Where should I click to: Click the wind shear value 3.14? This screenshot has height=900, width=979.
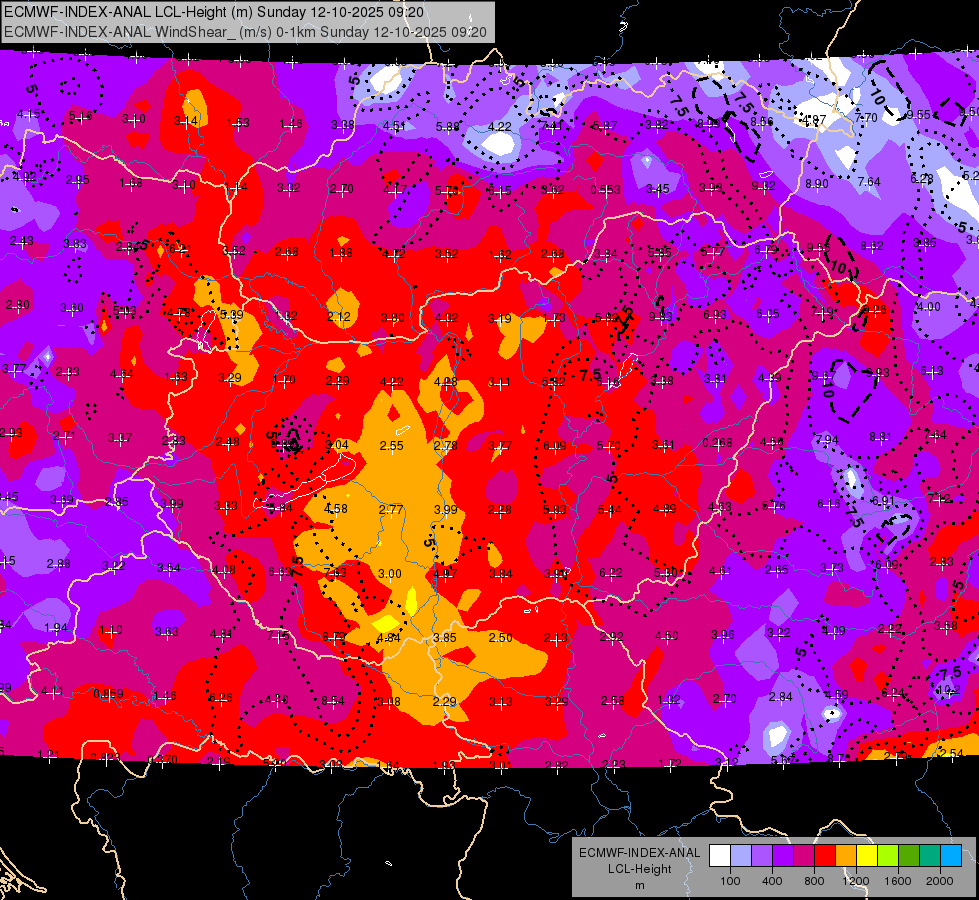click(x=185, y=121)
